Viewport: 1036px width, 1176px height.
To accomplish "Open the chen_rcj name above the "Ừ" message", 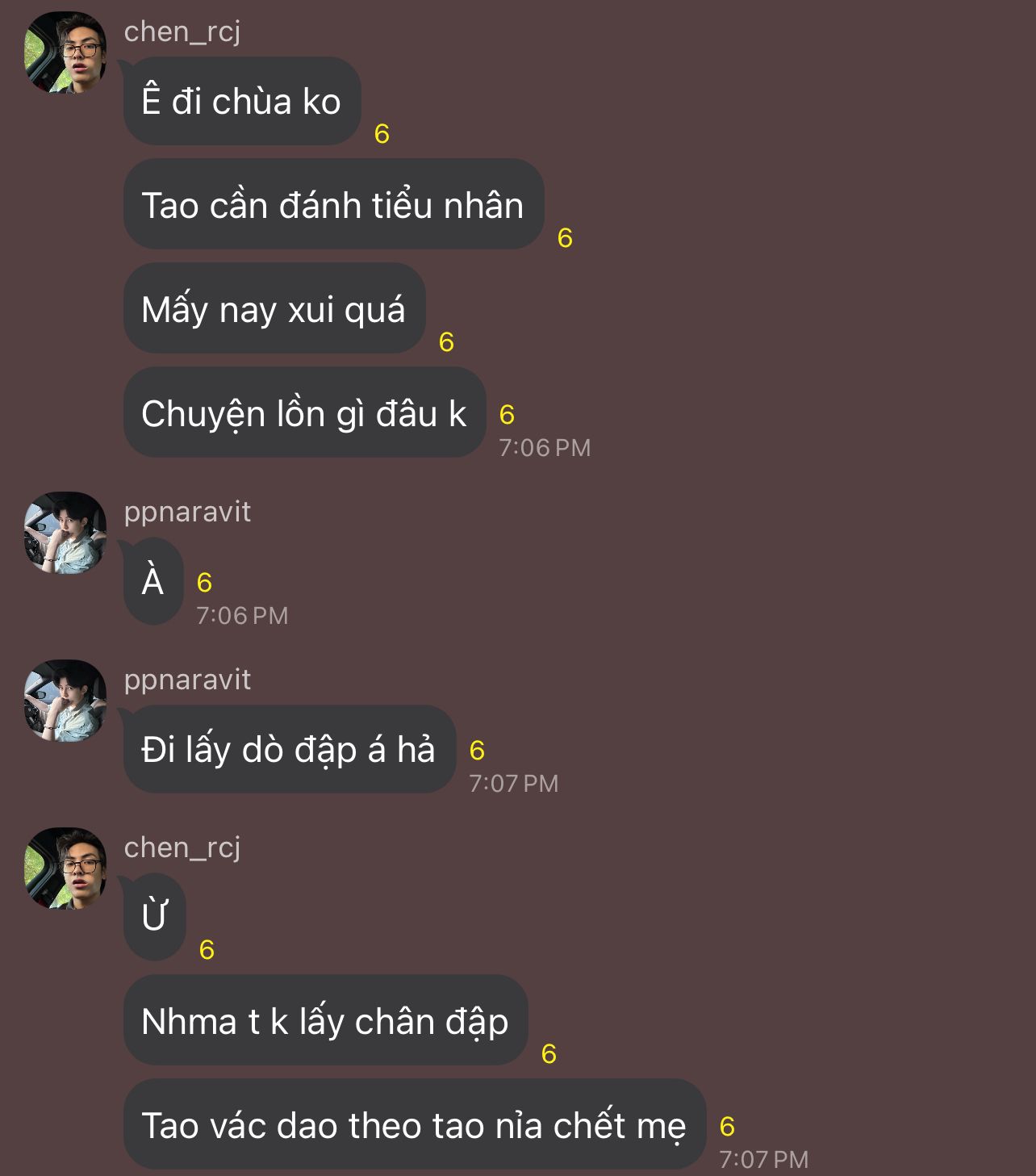I will [x=182, y=847].
